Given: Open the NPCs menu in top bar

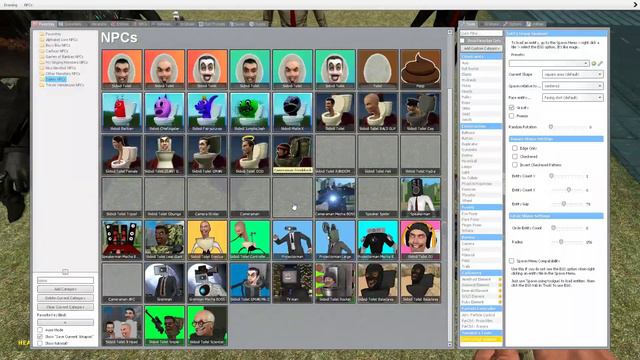Looking at the screenshot, I should 28,5.
